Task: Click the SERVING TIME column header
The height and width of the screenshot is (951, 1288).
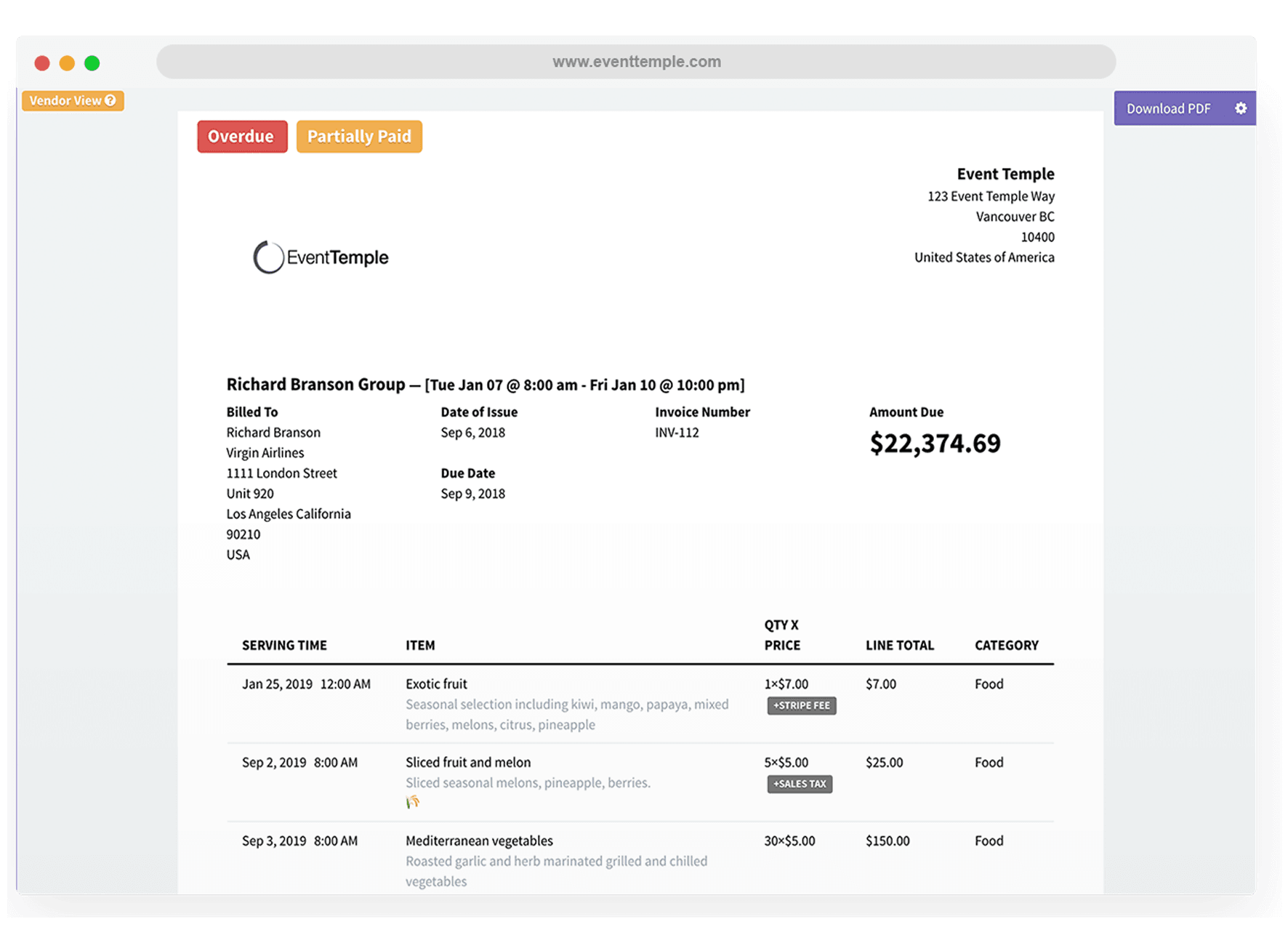Action: [284, 645]
